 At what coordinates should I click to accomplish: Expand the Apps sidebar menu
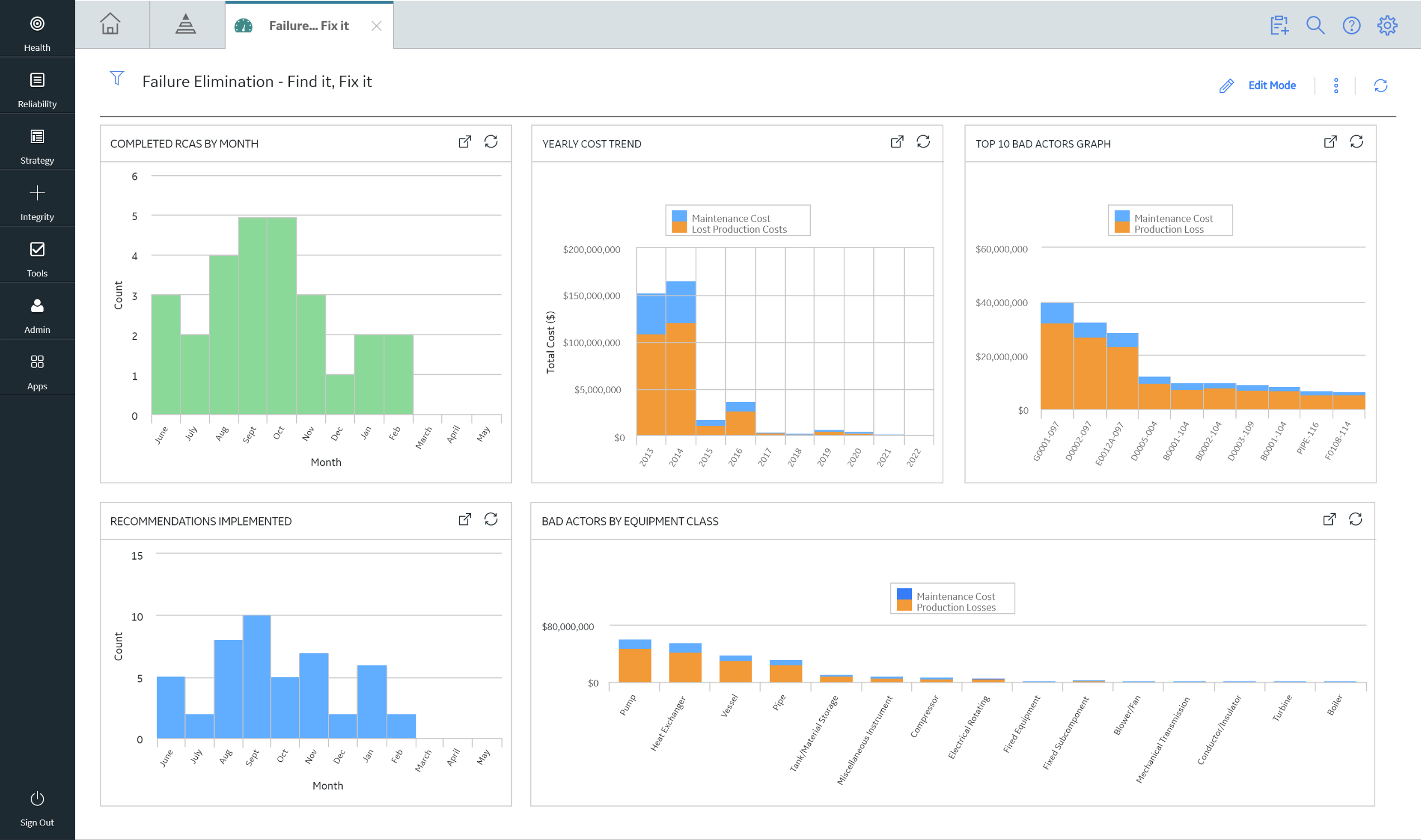pyautogui.click(x=37, y=371)
